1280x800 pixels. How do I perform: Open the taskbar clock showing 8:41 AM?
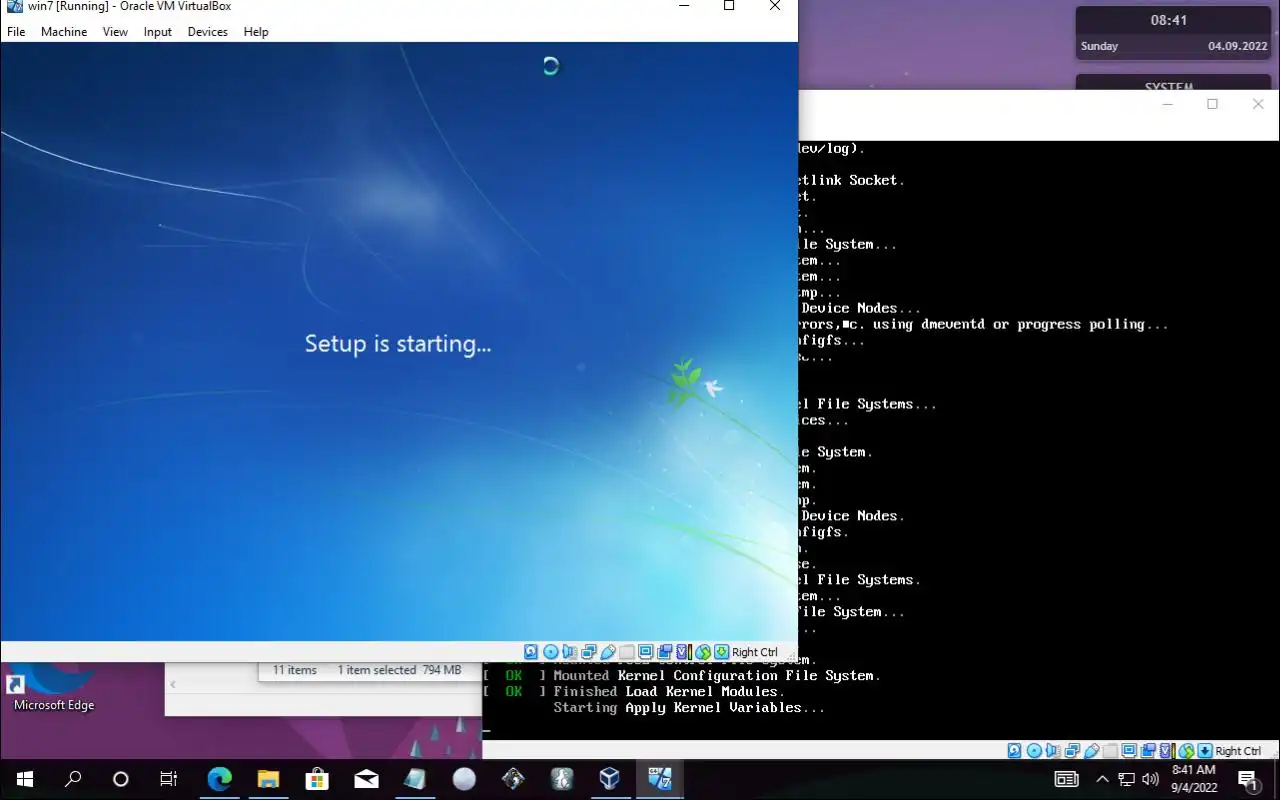(x=1193, y=779)
